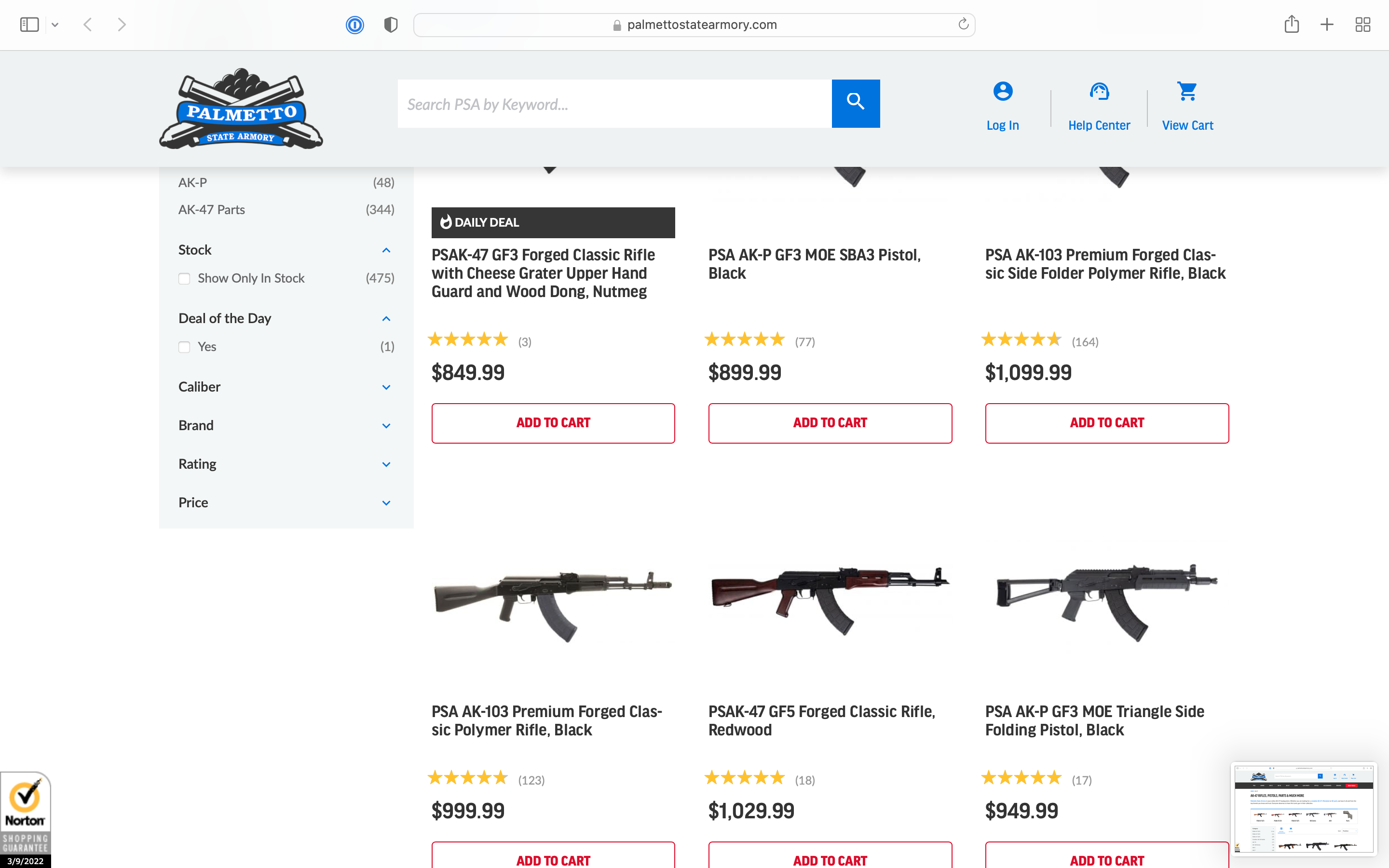
Task: Check Show Only In Stock
Action: click(x=184, y=278)
